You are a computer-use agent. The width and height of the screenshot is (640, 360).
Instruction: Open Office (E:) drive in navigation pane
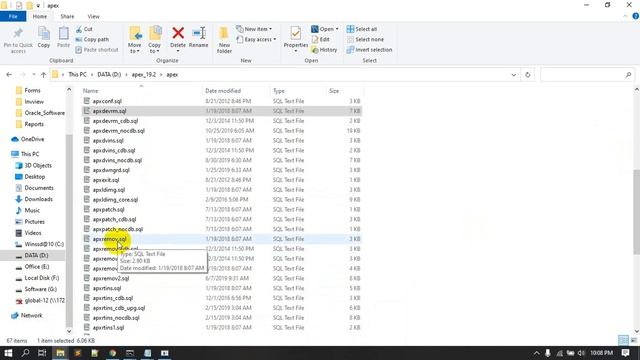click(37, 267)
